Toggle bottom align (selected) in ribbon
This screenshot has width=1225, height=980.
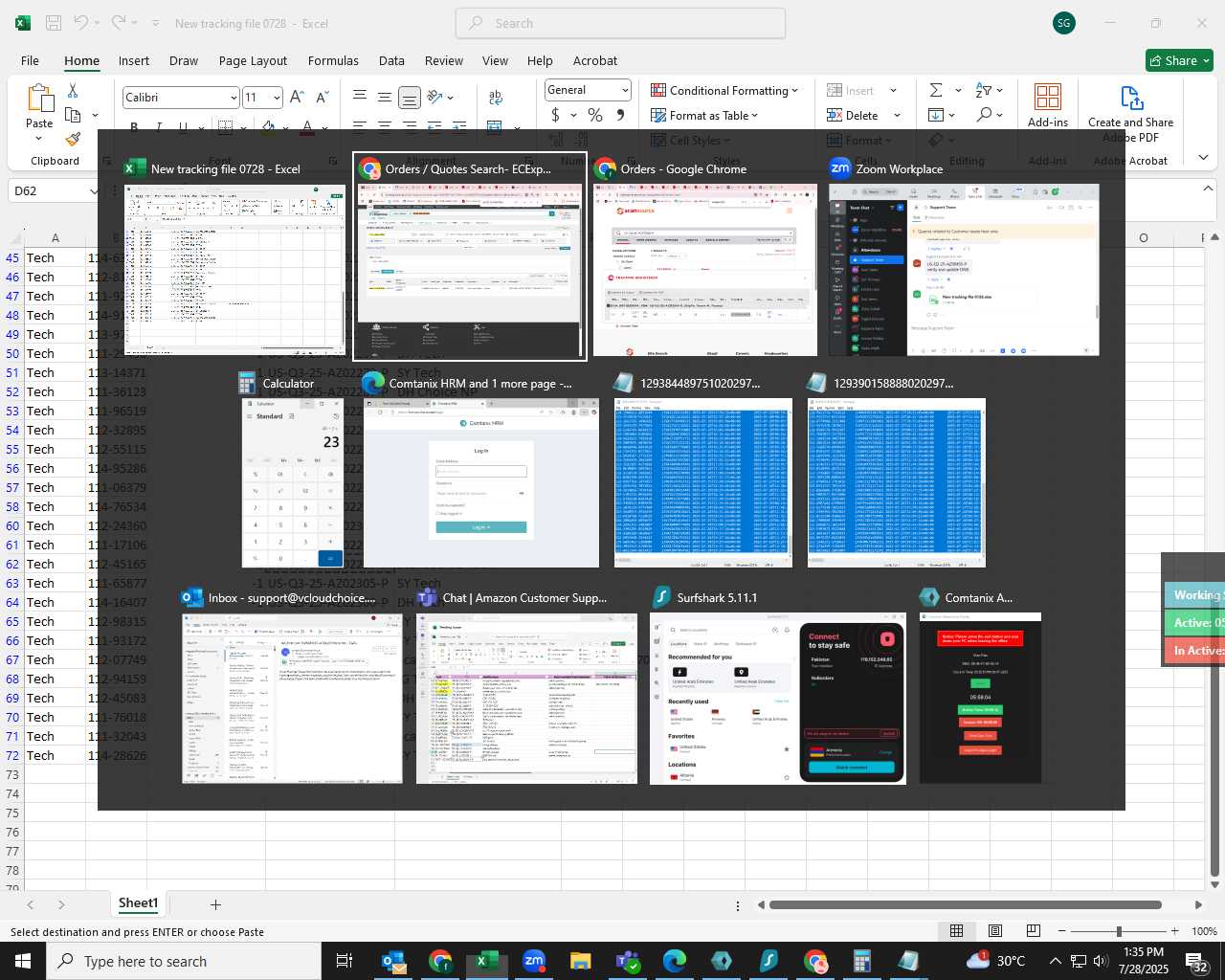pyautogui.click(x=409, y=97)
